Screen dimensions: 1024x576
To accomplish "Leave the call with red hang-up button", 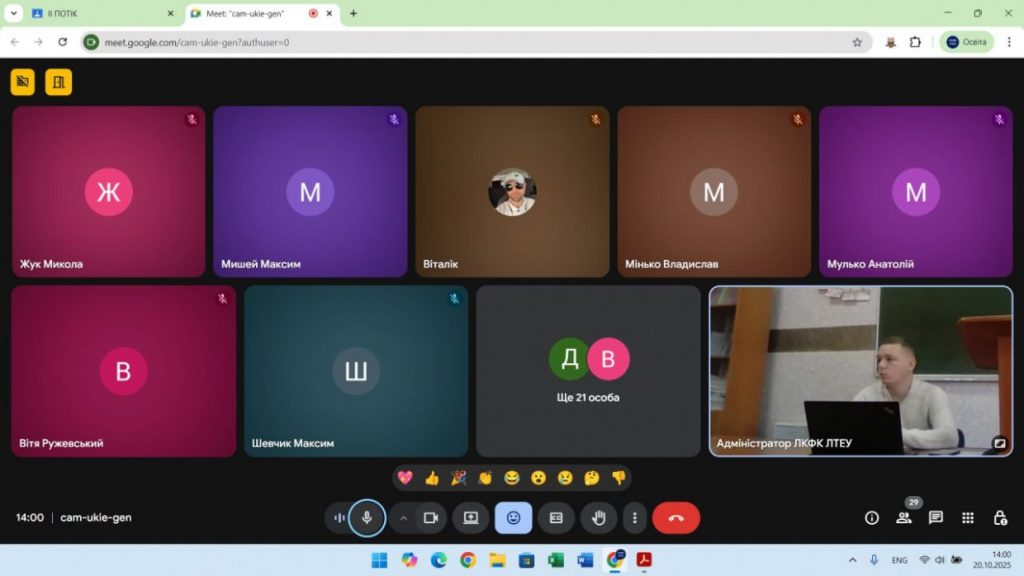I will tap(676, 518).
